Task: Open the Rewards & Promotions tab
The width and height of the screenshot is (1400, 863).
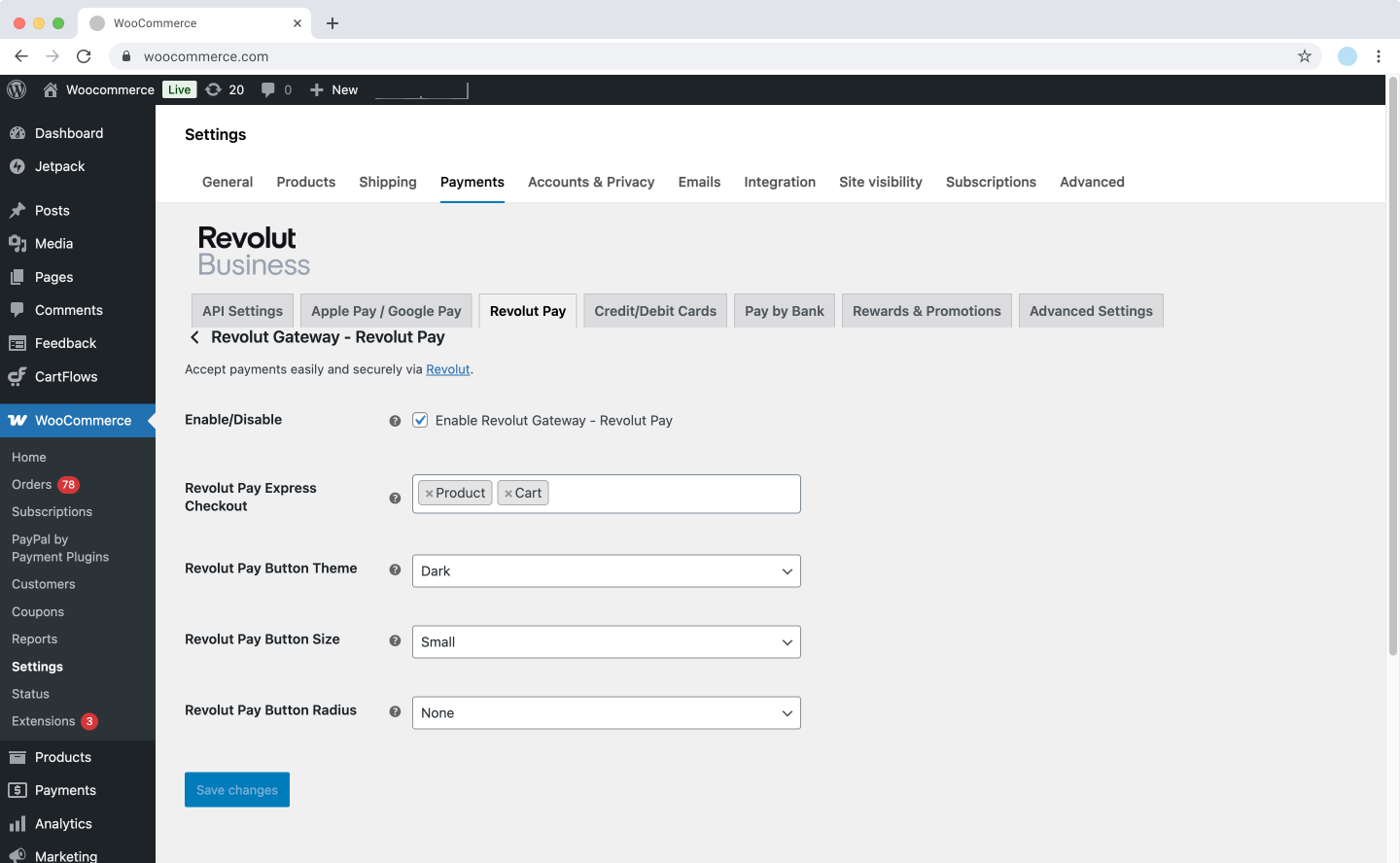Action: click(x=927, y=311)
